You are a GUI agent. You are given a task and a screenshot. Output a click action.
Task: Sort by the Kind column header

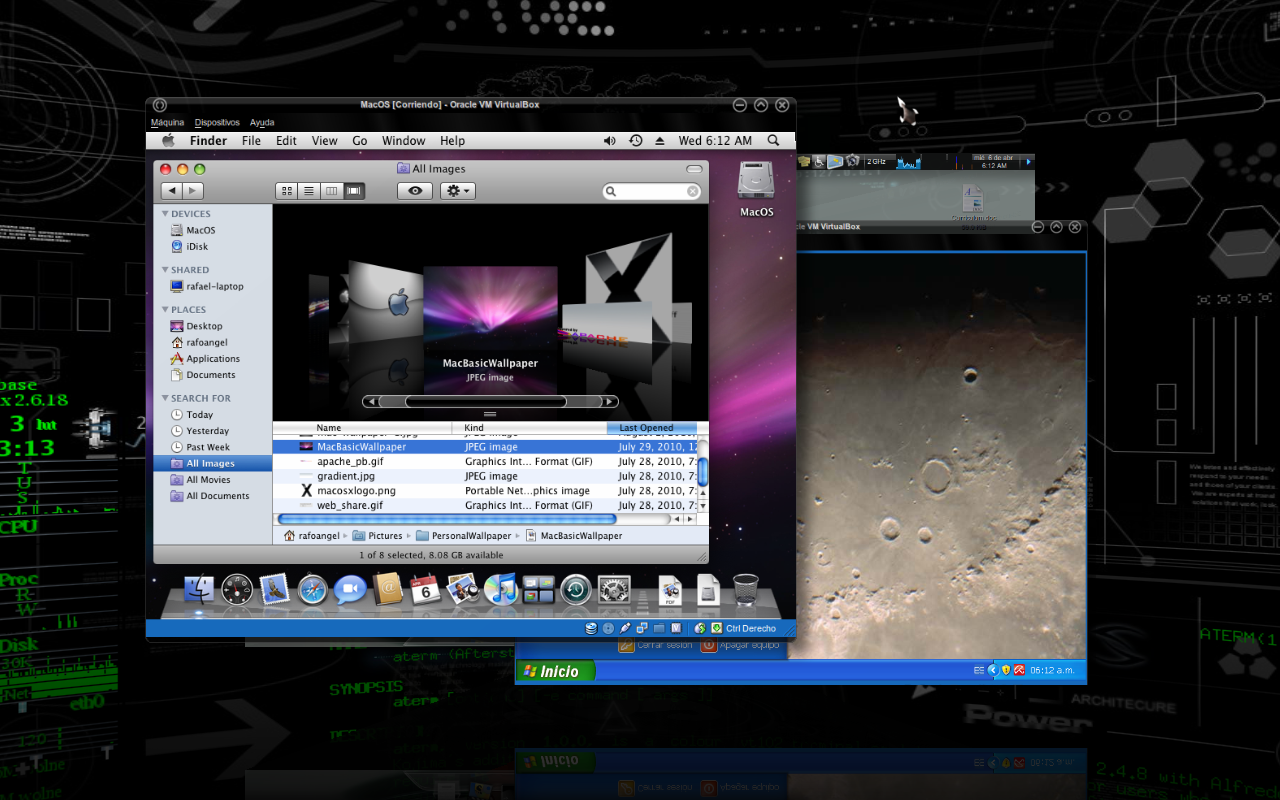point(530,428)
